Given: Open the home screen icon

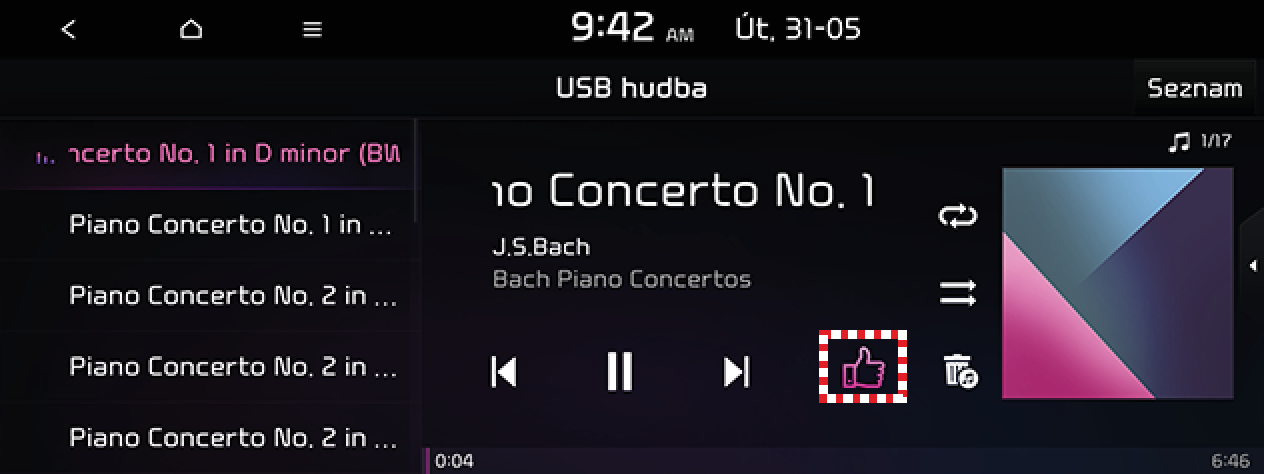Looking at the screenshot, I should (191, 30).
